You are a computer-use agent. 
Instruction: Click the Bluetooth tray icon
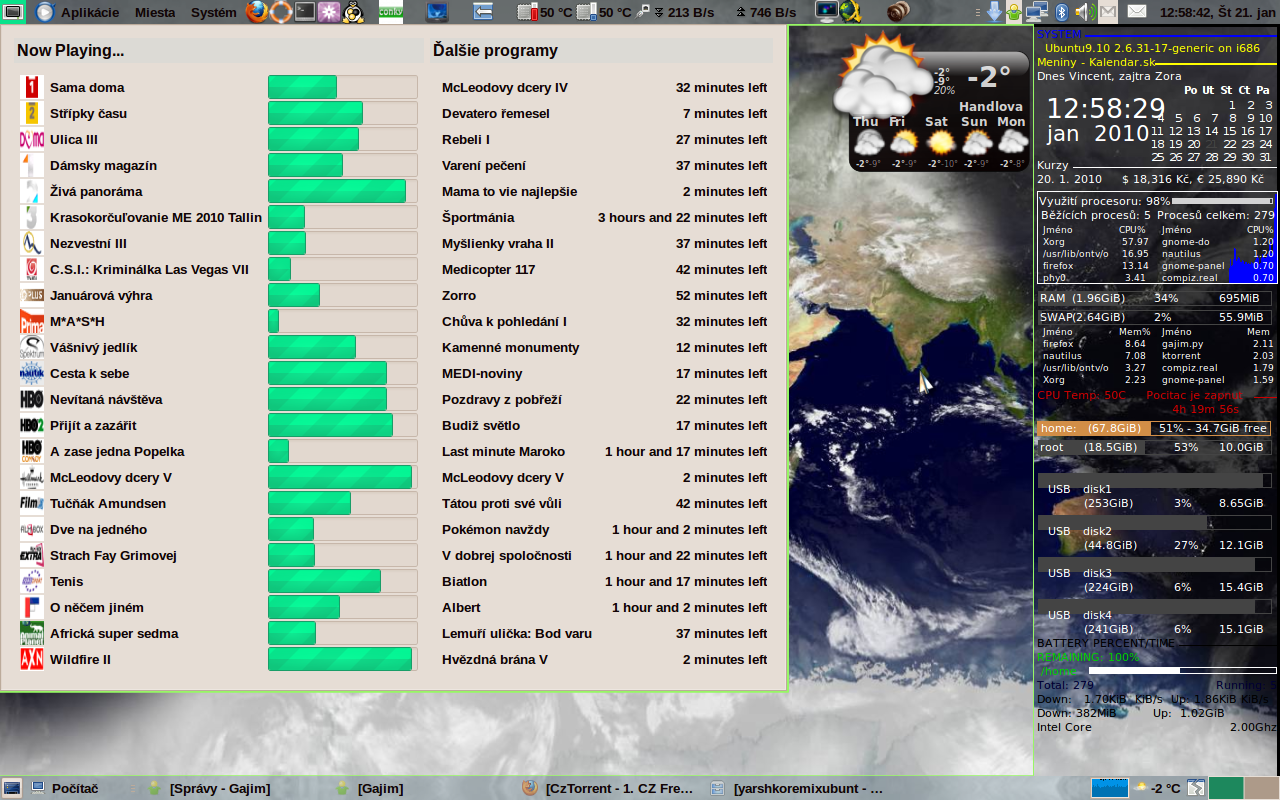click(1063, 12)
